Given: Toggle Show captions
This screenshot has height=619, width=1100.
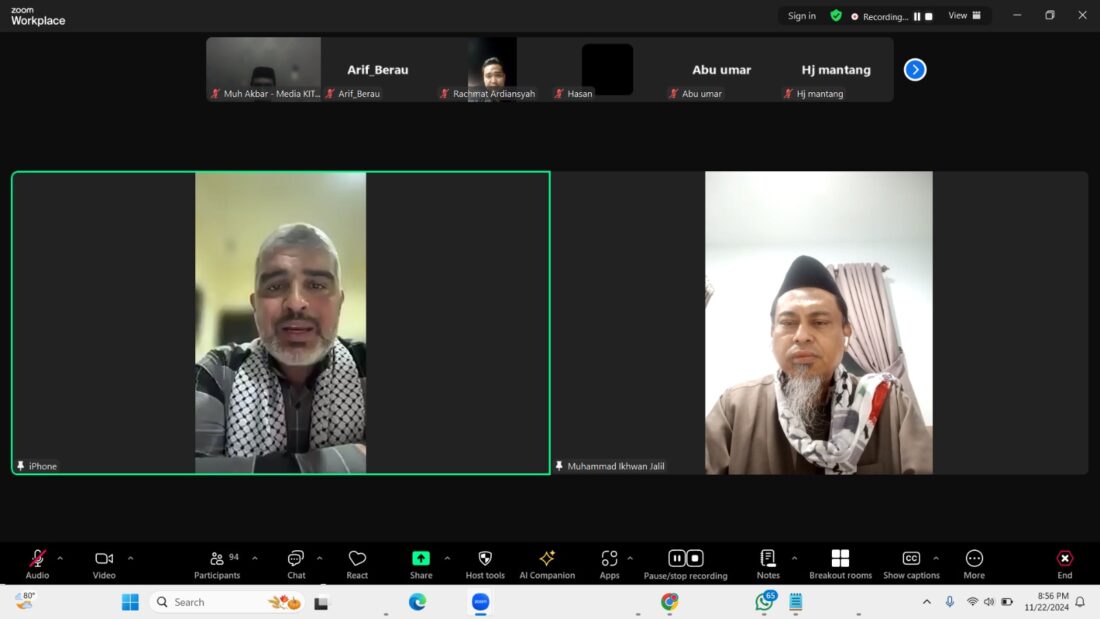Looking at the screenshot, I should (x=911, y=564).
